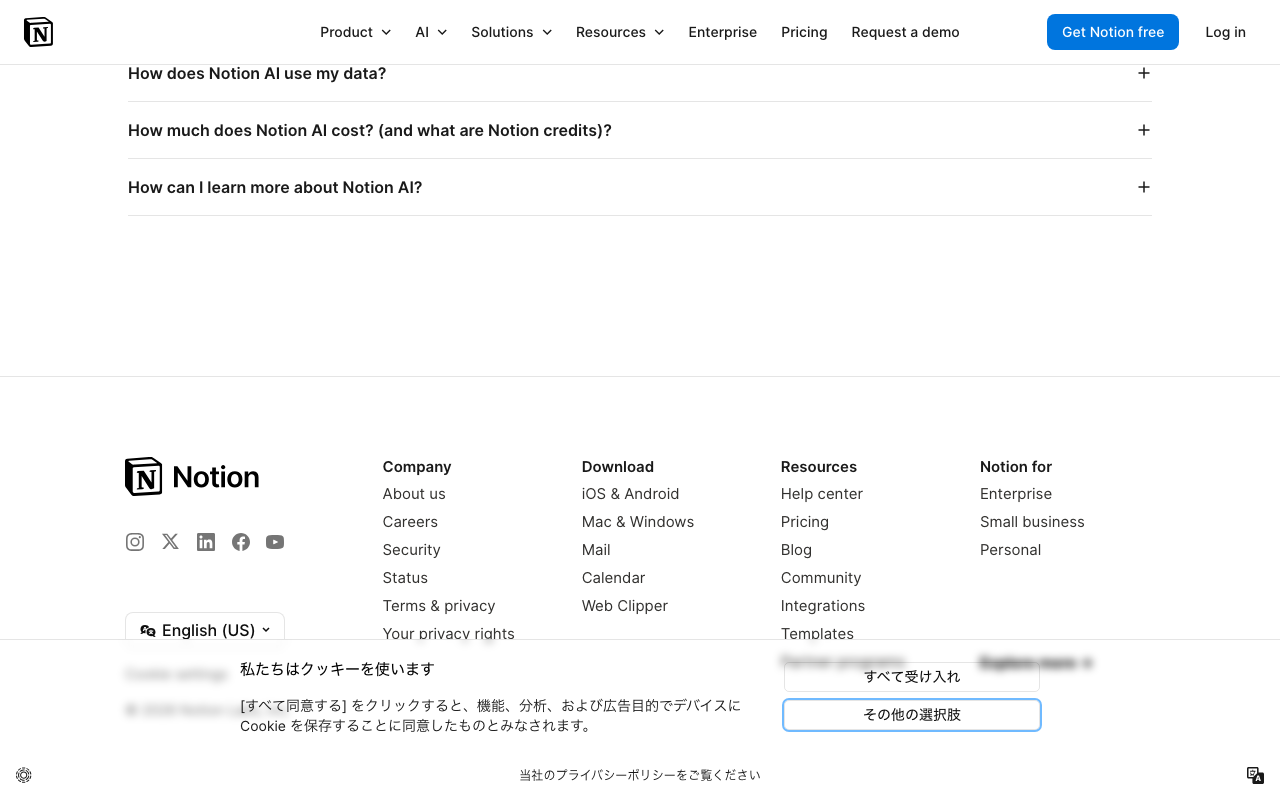Open the English (US) language selector
The height and width of the screenshot is (800, 1280).
click(205, 630)
